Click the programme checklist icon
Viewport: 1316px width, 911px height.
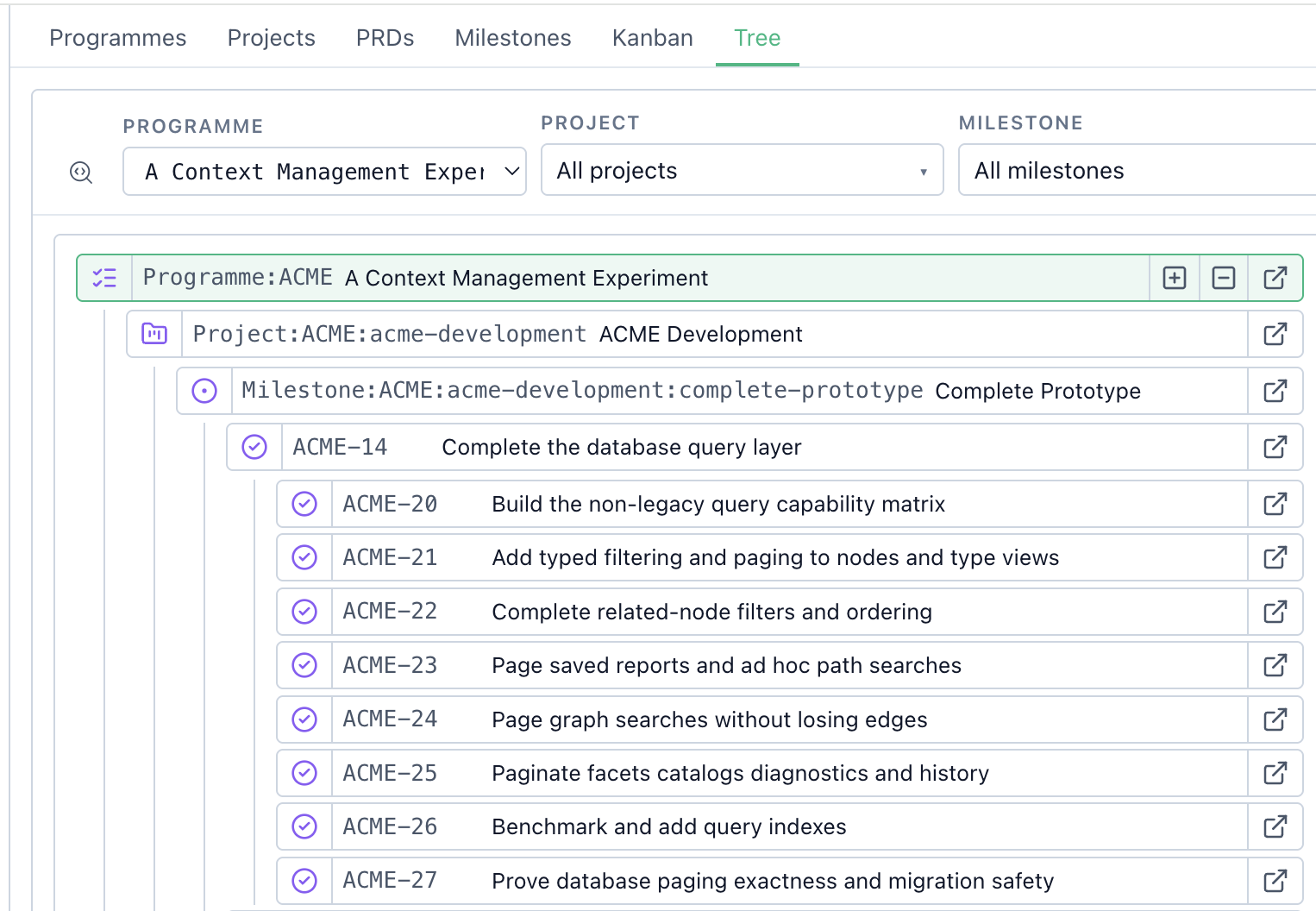[x=104, y=278]
